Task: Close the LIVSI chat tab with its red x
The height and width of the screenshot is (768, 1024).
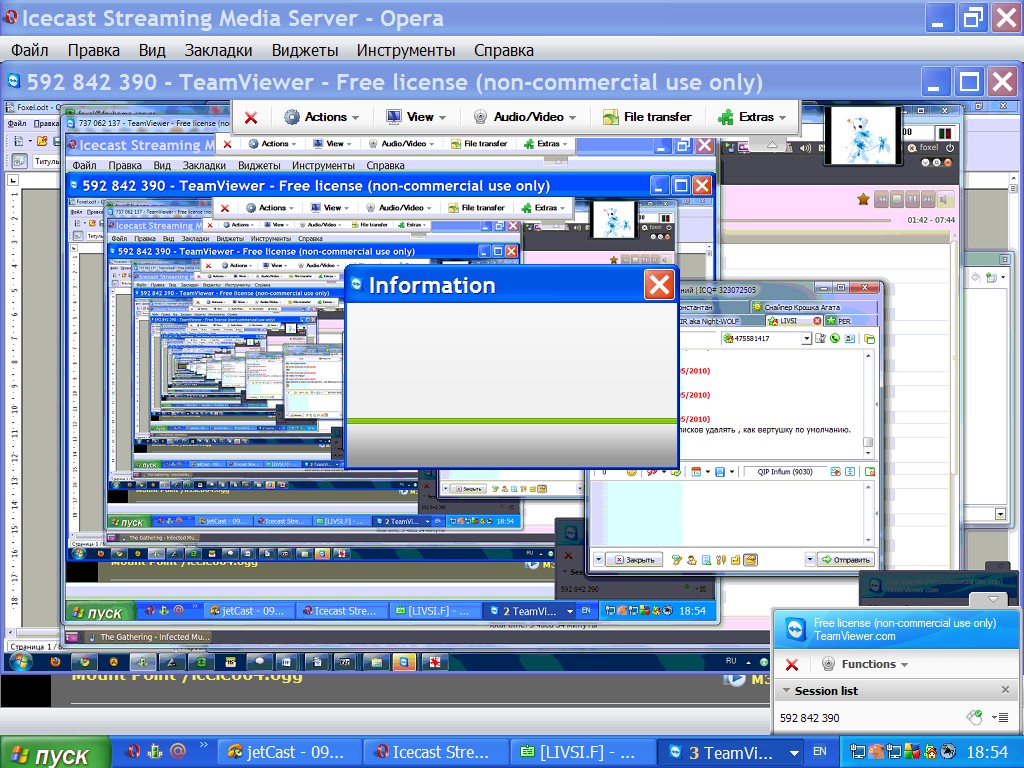Action: tap(817, 321)
